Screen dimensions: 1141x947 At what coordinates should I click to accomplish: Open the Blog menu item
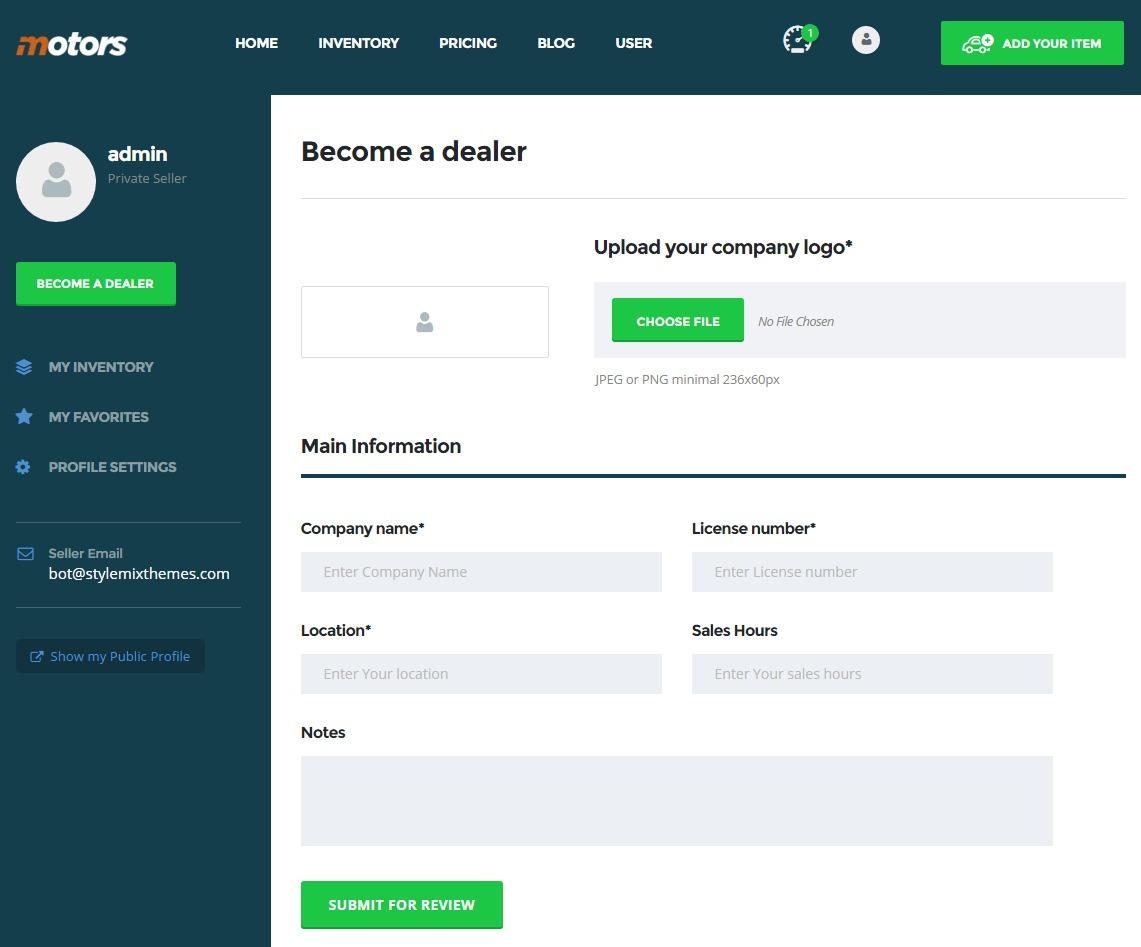click(x=556, y=43)
